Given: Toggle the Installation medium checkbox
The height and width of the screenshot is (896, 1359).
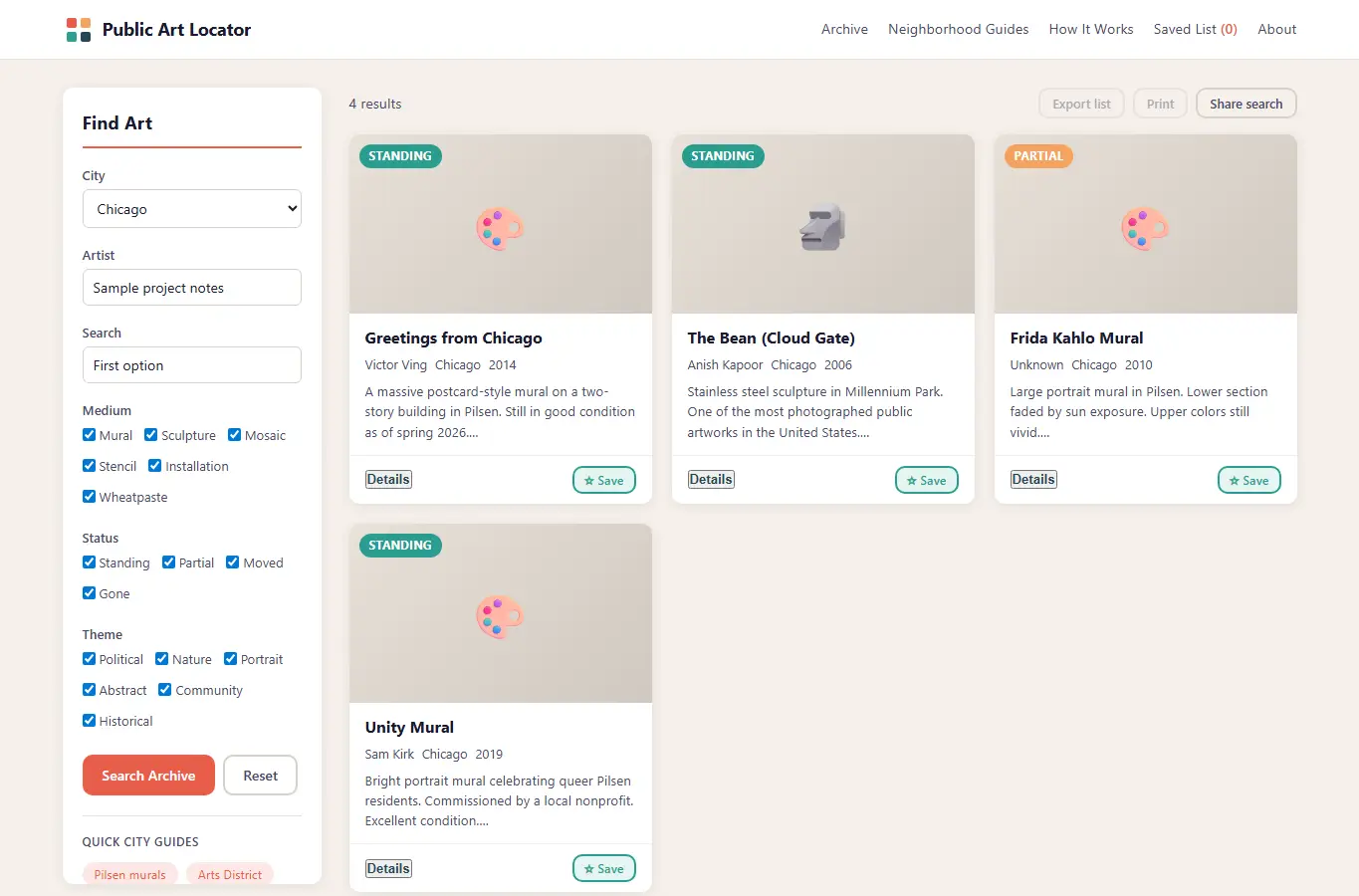Looking at the screenshot, I should (155, 466).
